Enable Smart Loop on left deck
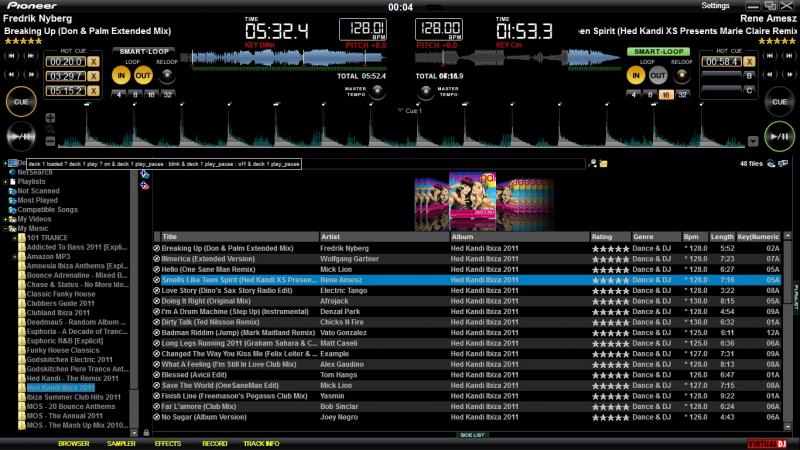Screen dimensions: 800x450 144,52
